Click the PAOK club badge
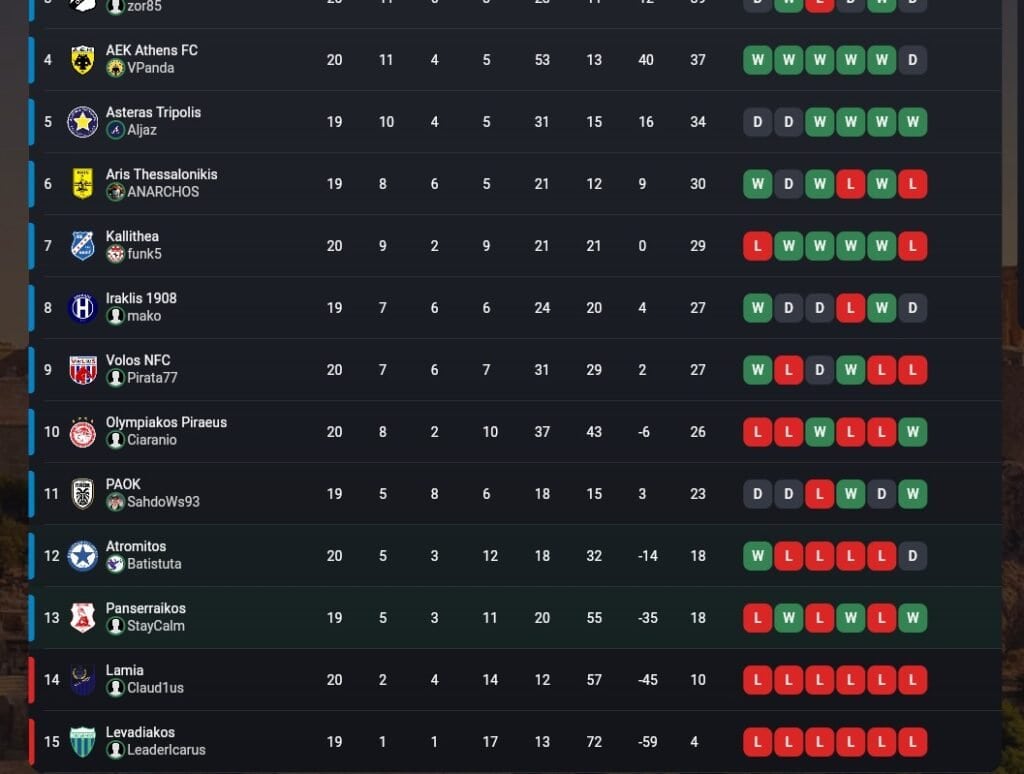 coord(83,494)
